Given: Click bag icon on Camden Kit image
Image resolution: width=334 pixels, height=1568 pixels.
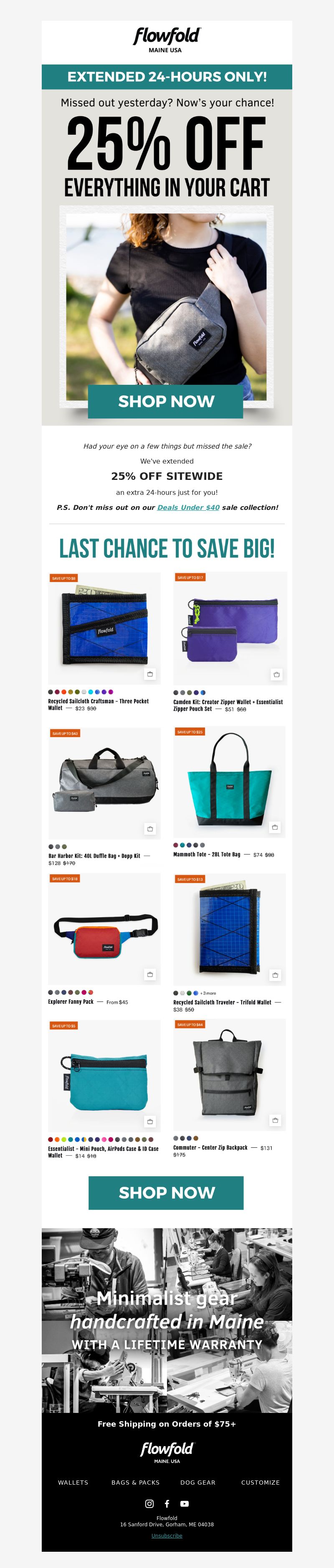Looking at the screenshot, I should click(x=277, y=675).
